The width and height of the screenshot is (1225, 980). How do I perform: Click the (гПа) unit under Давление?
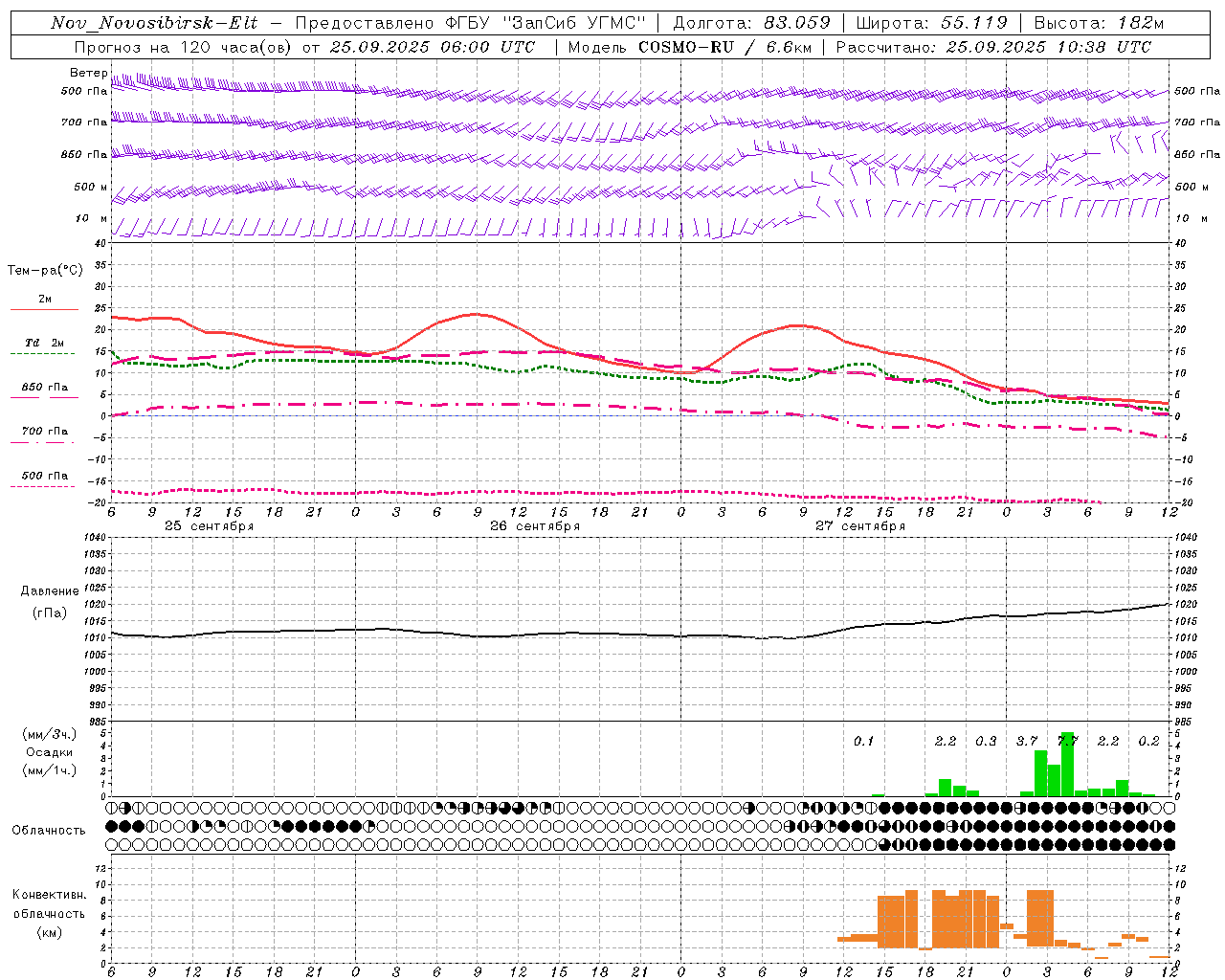click(x=50, y=612)
